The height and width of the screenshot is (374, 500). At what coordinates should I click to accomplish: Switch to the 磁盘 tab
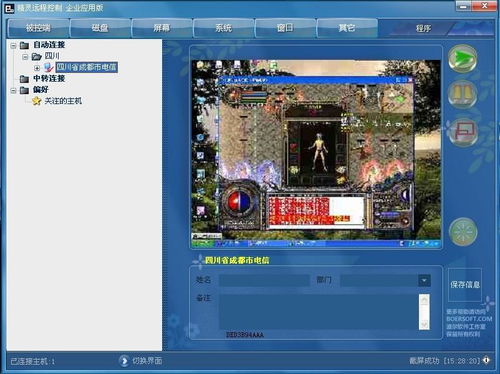(100, 28)
